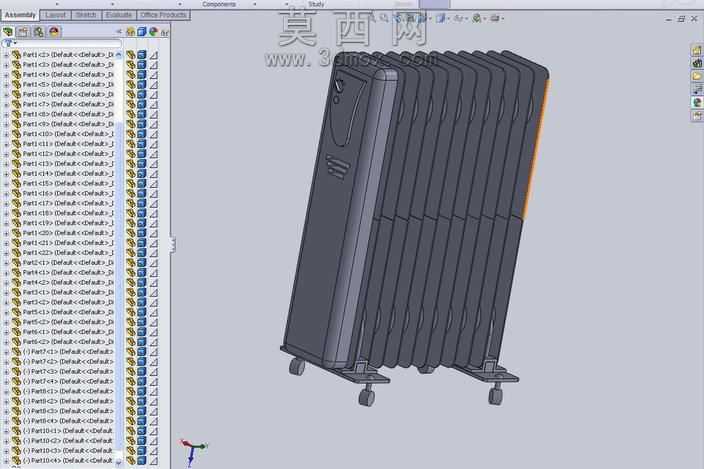704x469 pixels.
Task: Click the component icon of Part2<1>
Action: coord(17,263)
